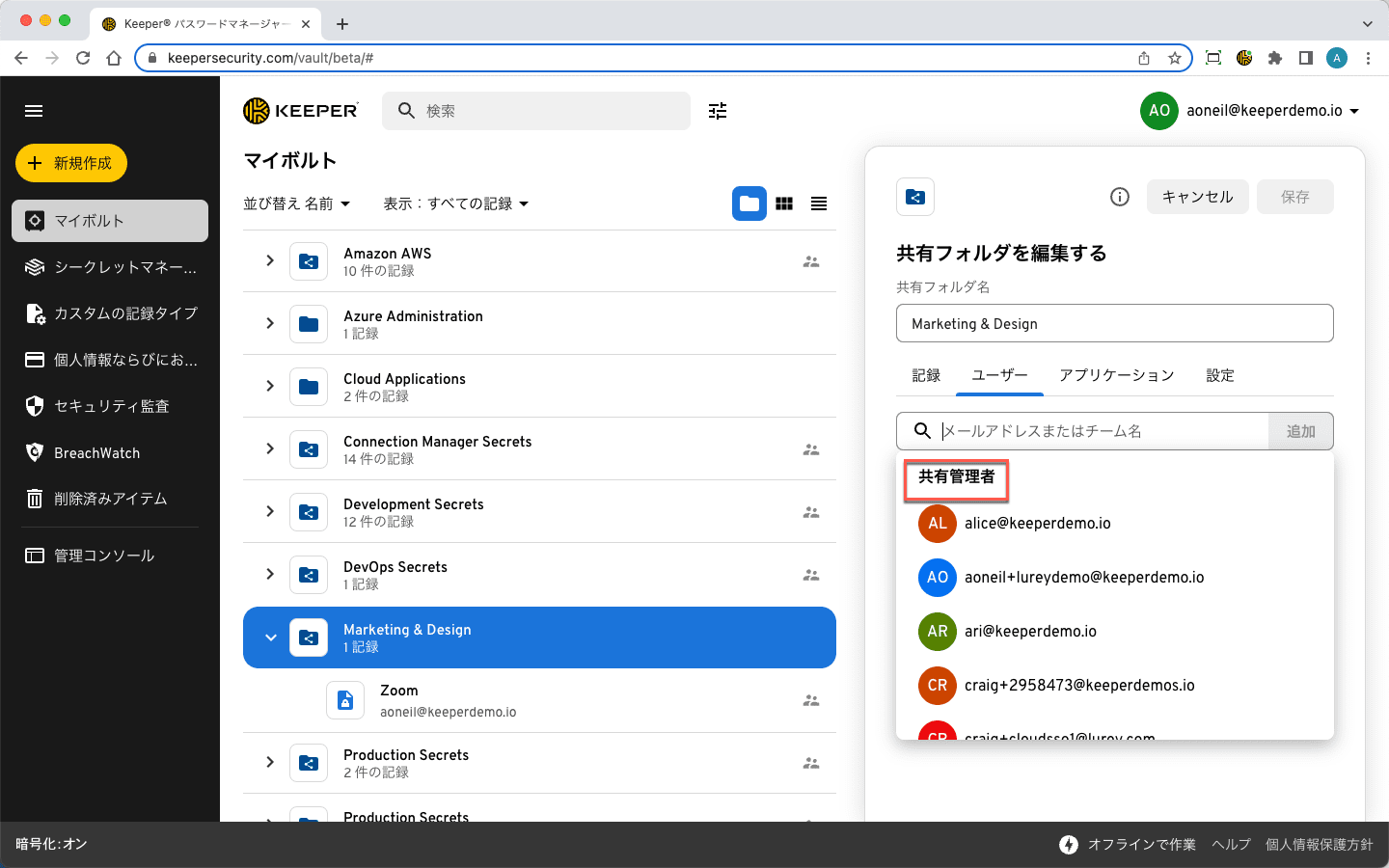Click the search filter sliders icon

pyautogui.click(x=718, y=111)
